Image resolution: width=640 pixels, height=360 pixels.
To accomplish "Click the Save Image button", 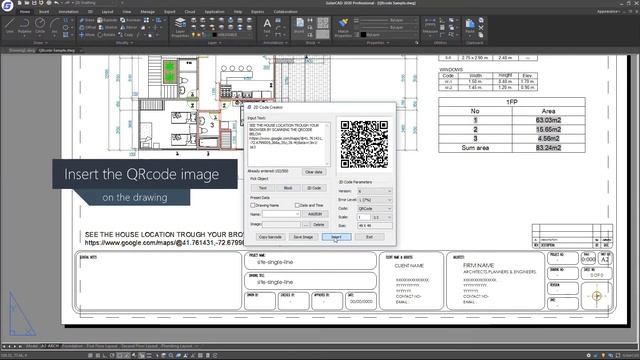I will pos(303,237).
